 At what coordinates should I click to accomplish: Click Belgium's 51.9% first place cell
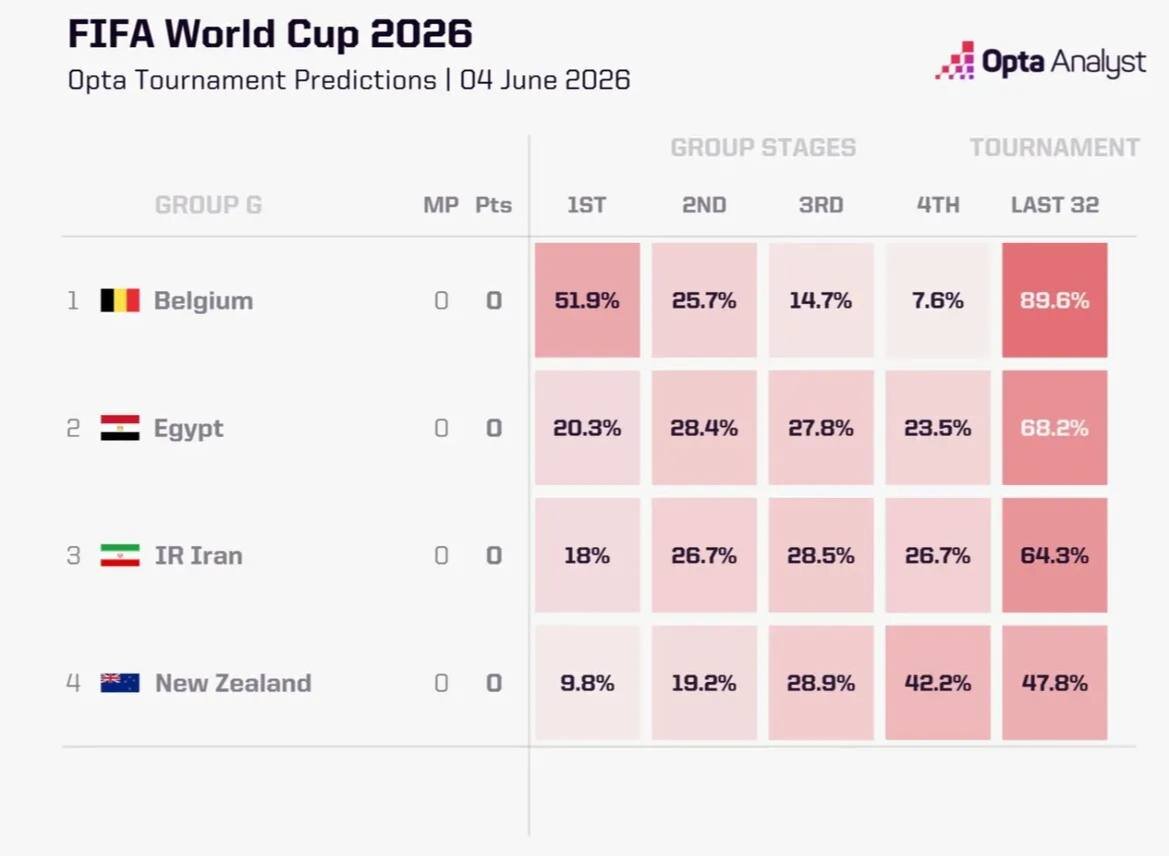pos(587,300)
